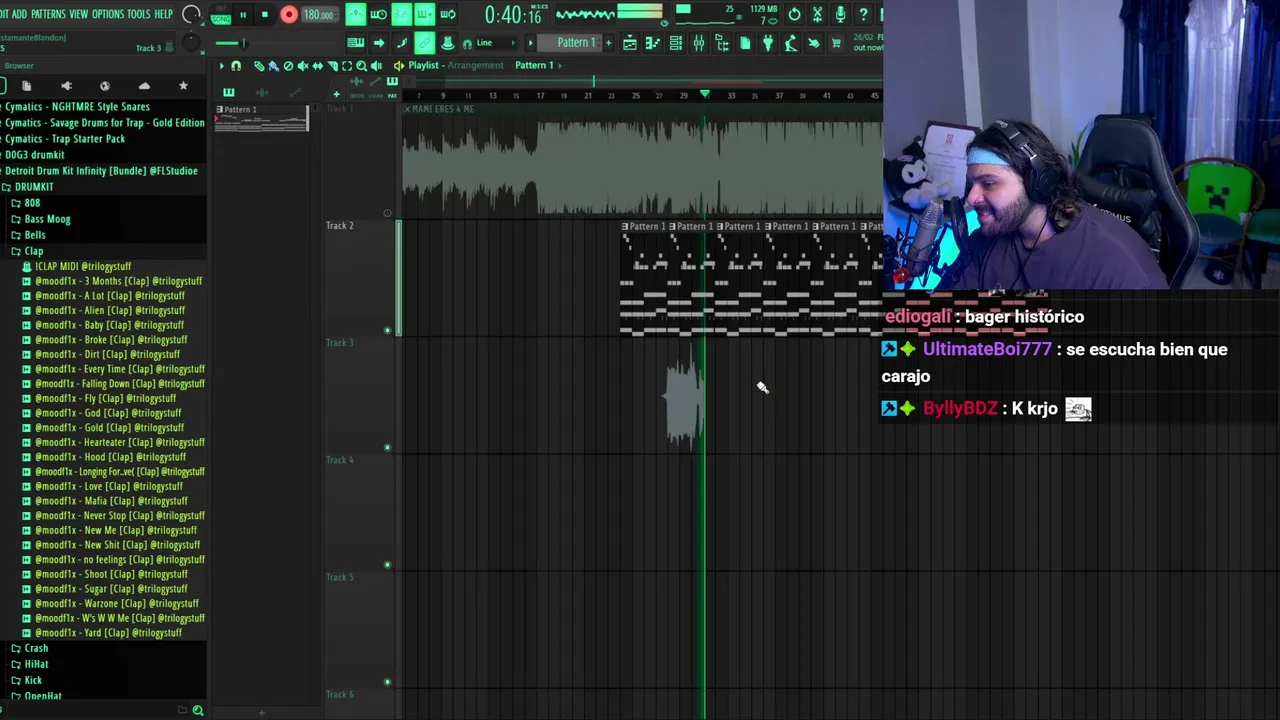Toggle the 3-2 countdown before recording
The width and height of the screenshot is (1280, 720).
(401, 14)
